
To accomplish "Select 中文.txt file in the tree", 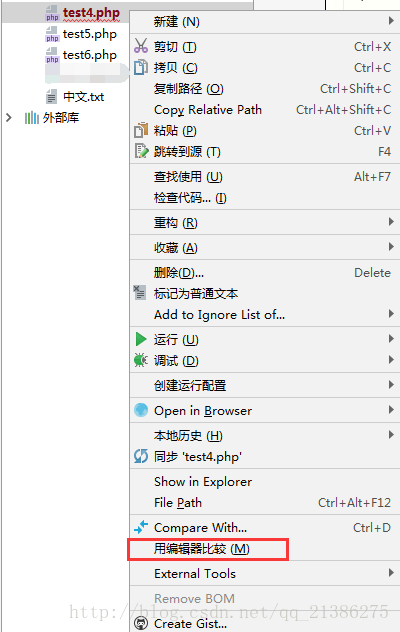I will 83,97.
